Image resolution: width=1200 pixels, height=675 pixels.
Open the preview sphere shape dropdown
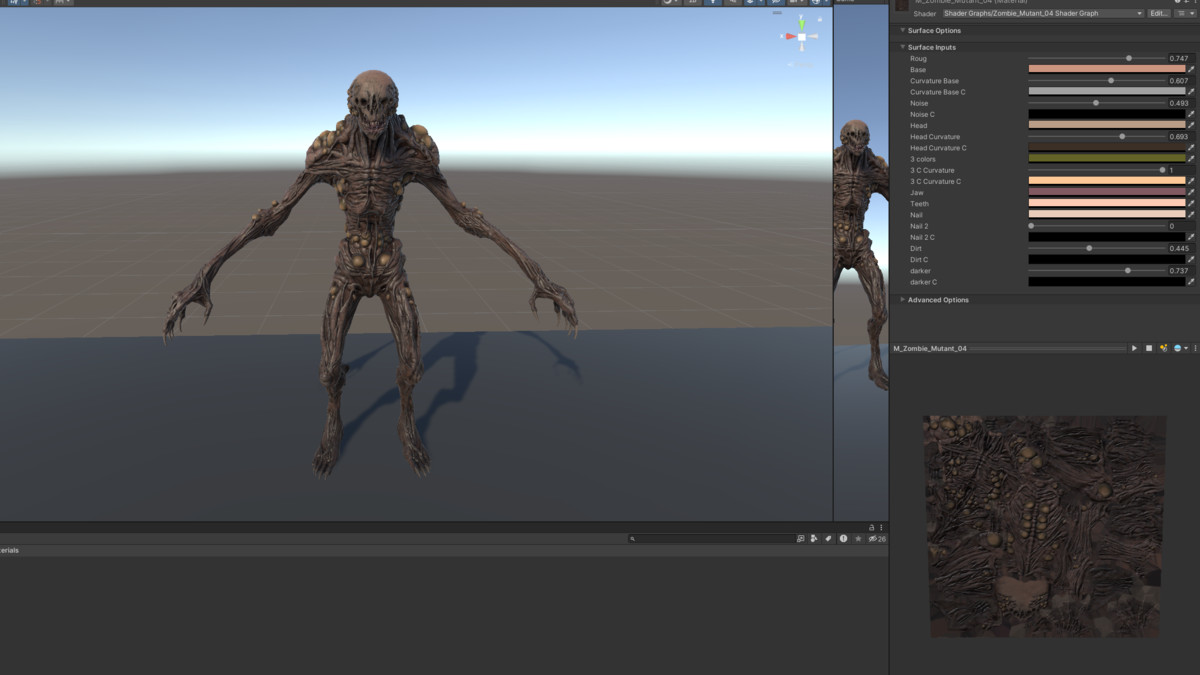click(x=1181, y=348)
